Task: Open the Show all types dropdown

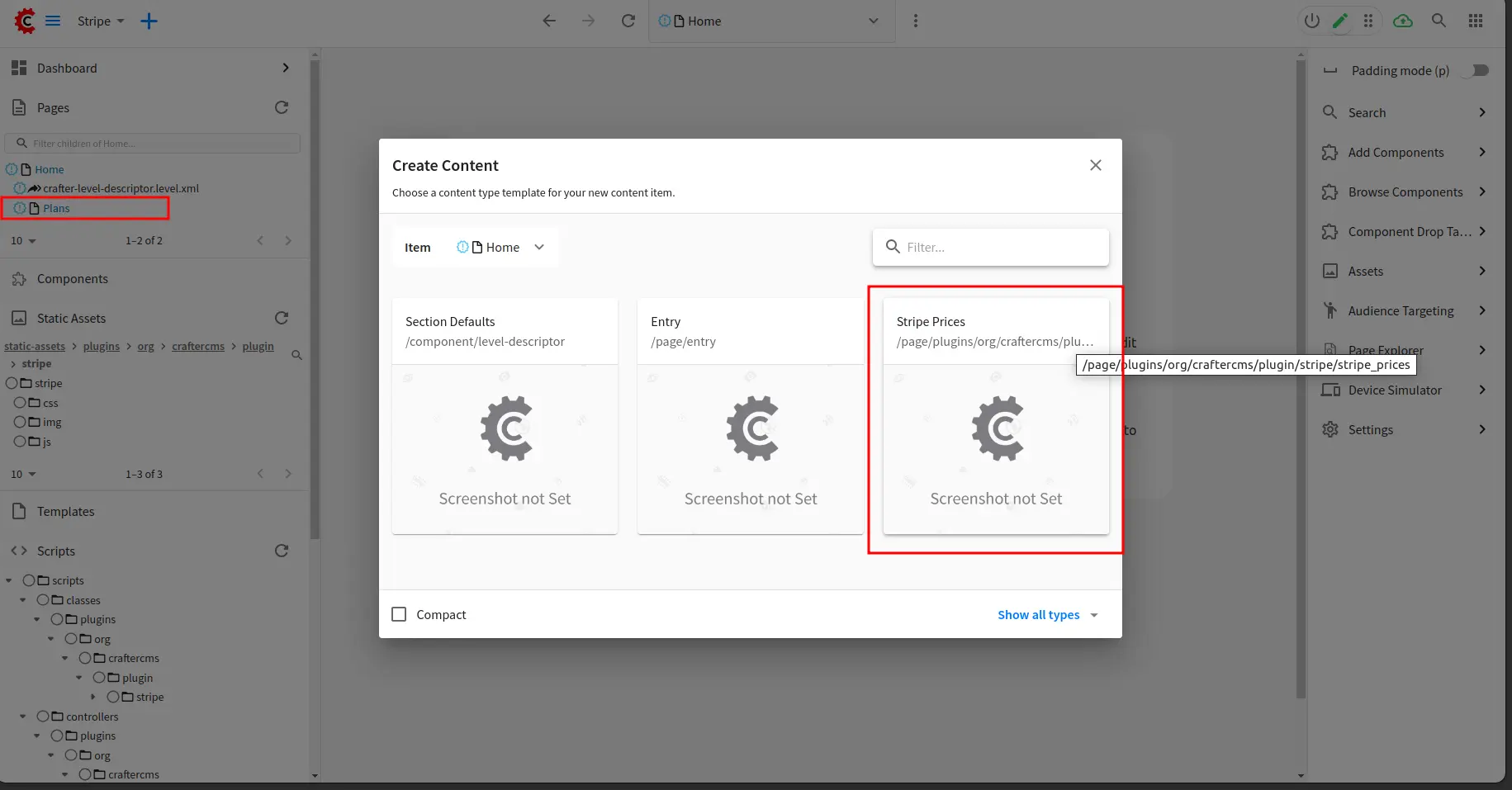Action: click(x=1047, y=614)
